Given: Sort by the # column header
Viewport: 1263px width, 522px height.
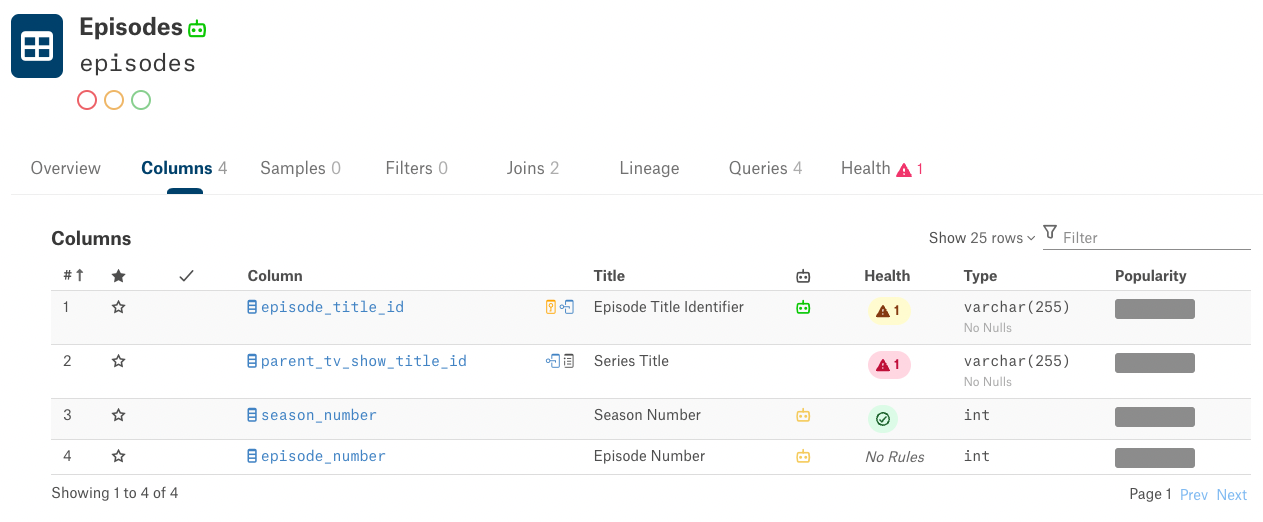Looking at the screenshot, I should click(x=73, y=276).
